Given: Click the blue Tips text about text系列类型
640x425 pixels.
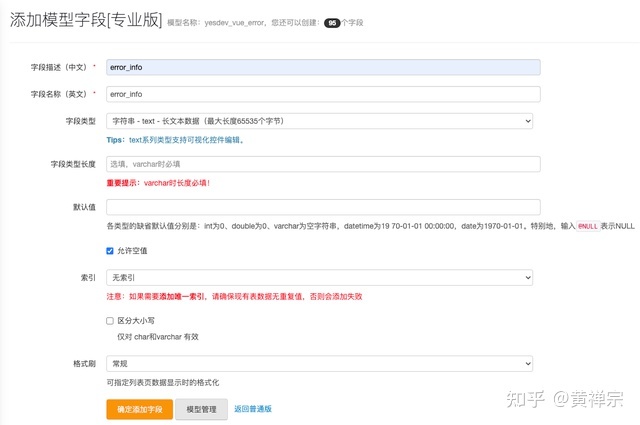Looking at the screenshot, I should coord(175,140).
